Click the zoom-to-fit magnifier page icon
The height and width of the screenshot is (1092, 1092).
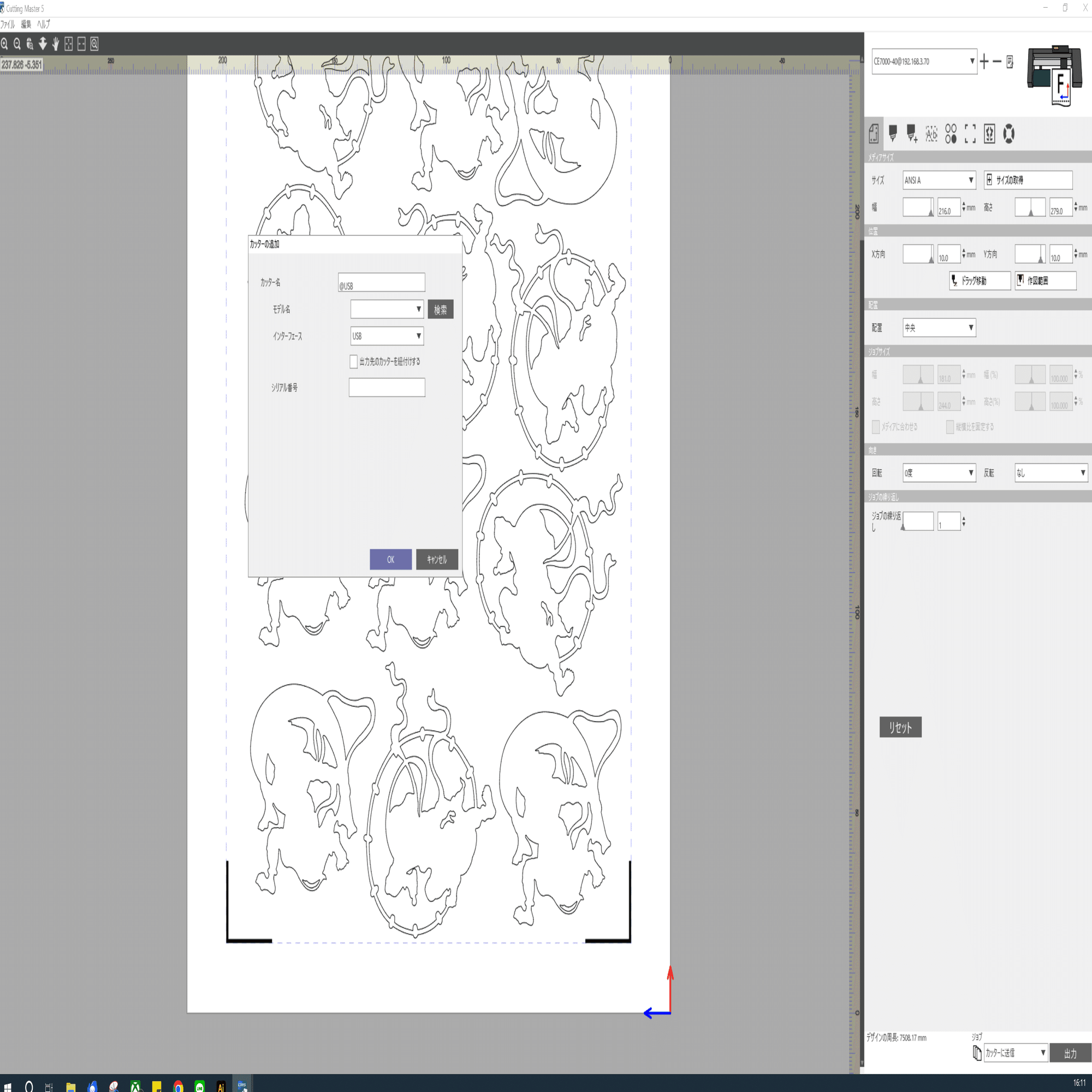[x=94, y=44]
